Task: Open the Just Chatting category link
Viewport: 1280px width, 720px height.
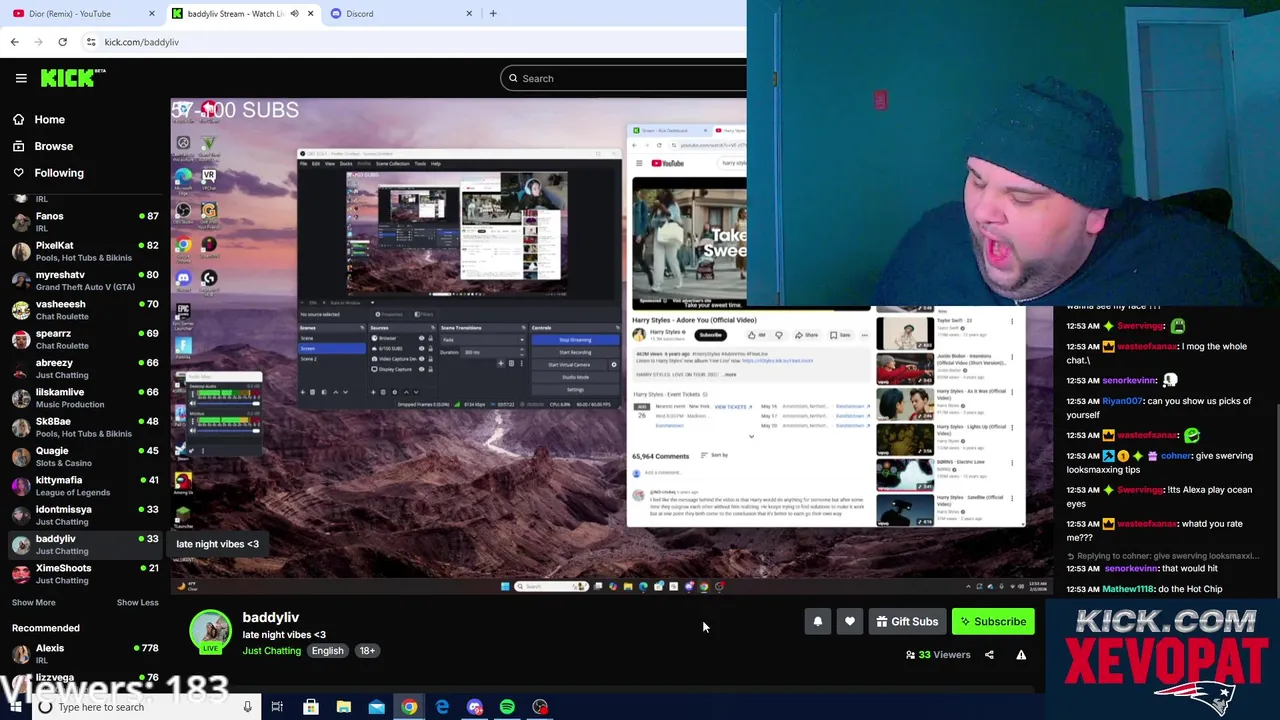Action: tap(271, 651)
